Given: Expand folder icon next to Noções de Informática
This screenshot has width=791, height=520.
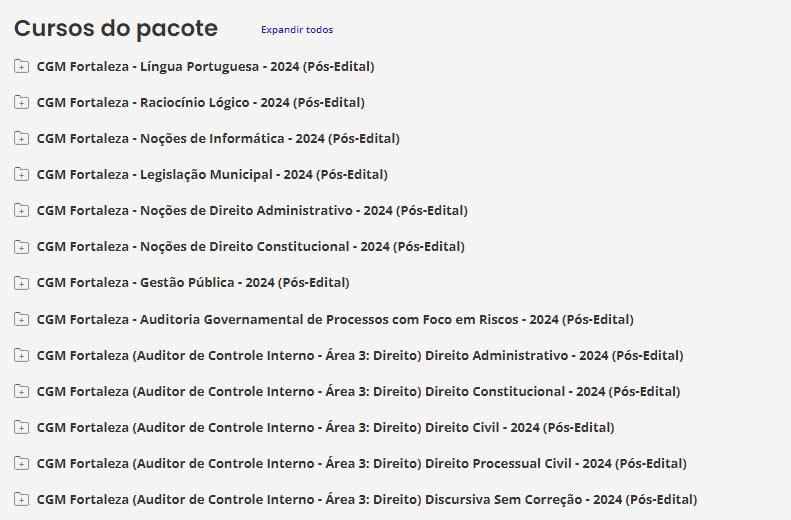Looking at the screenshot, I should point(21,139).
